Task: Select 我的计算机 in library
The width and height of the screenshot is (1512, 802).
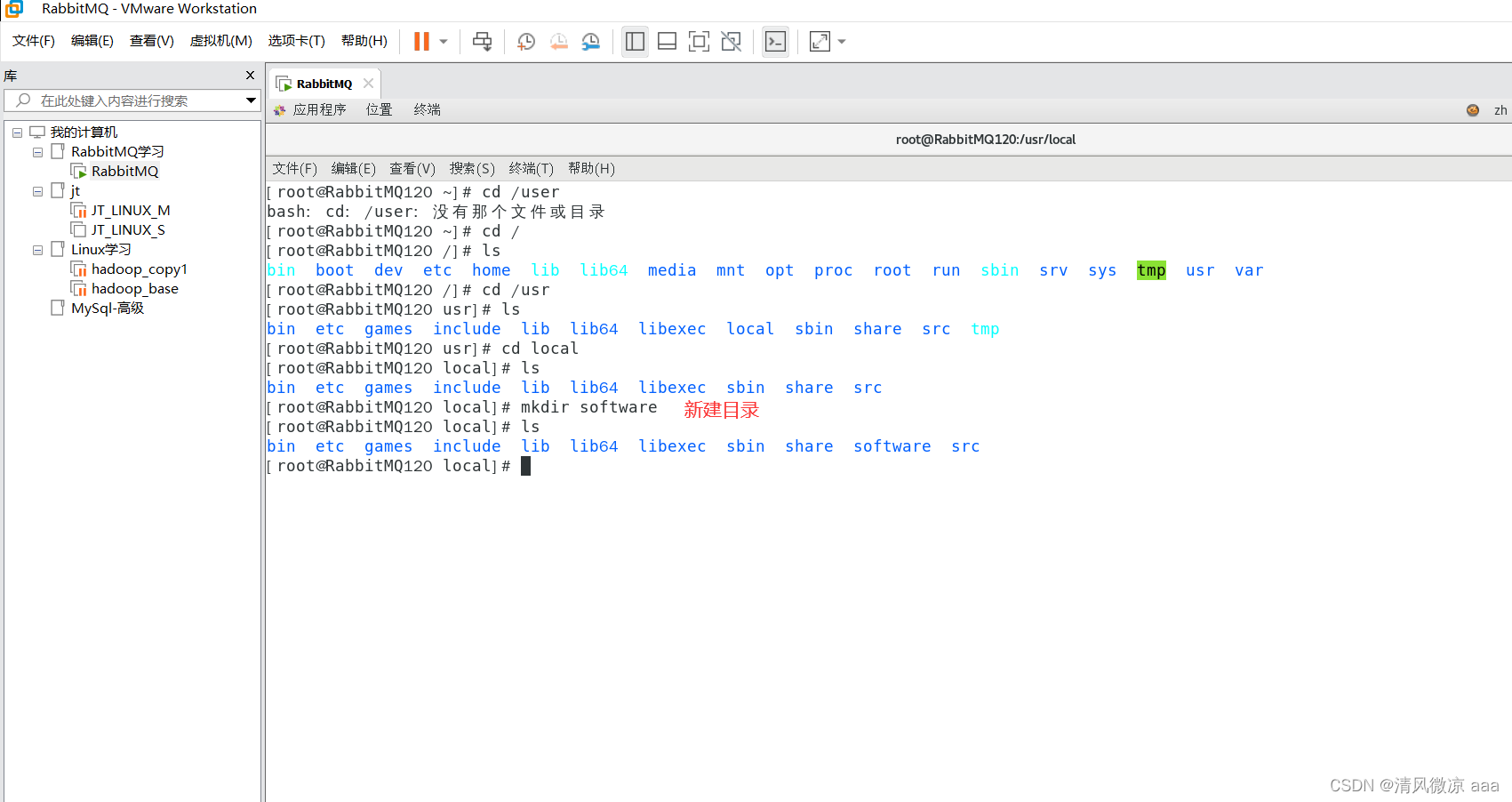Action: pos(84,132)
